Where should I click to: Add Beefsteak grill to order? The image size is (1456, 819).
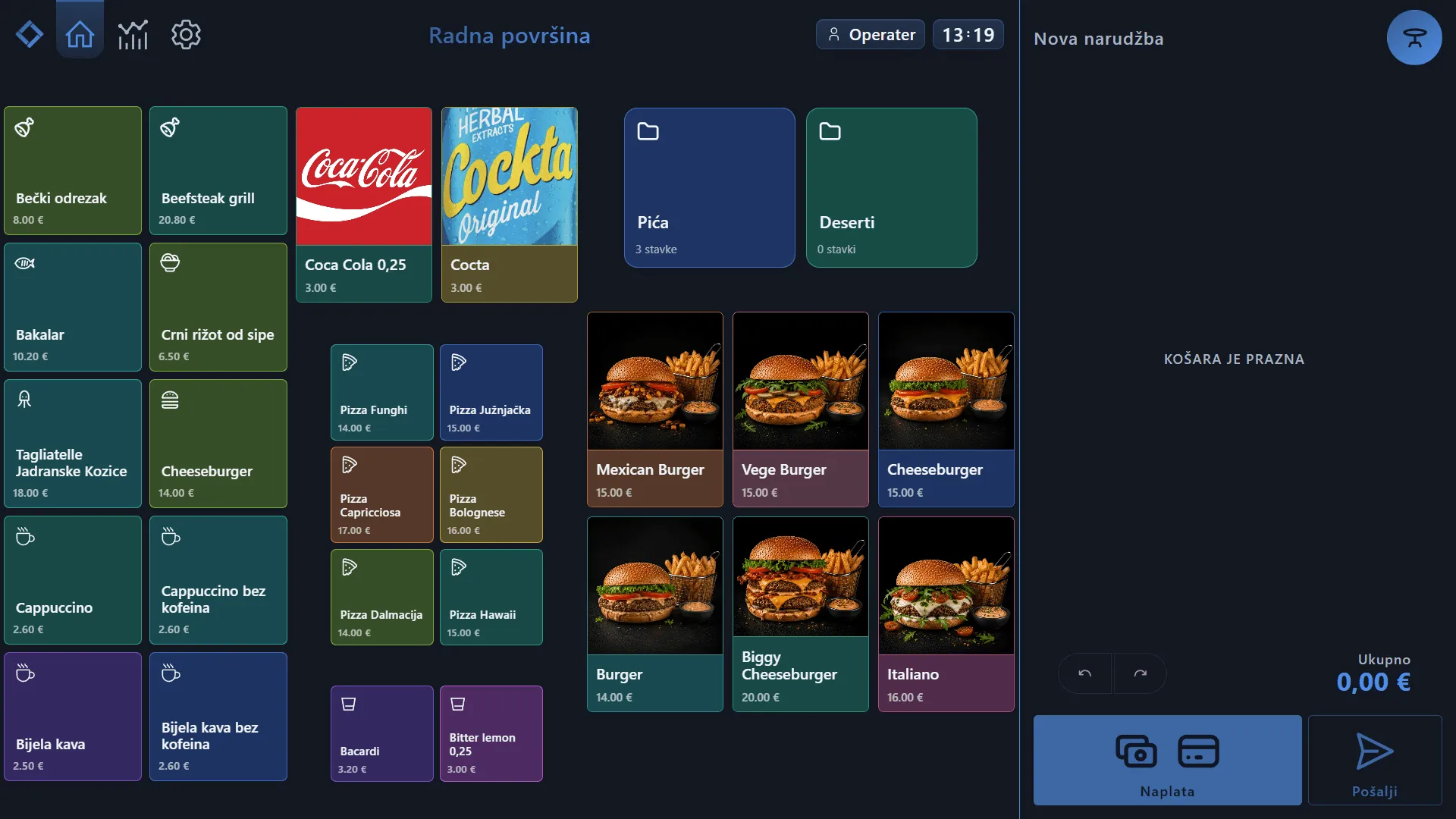(218, 171)
